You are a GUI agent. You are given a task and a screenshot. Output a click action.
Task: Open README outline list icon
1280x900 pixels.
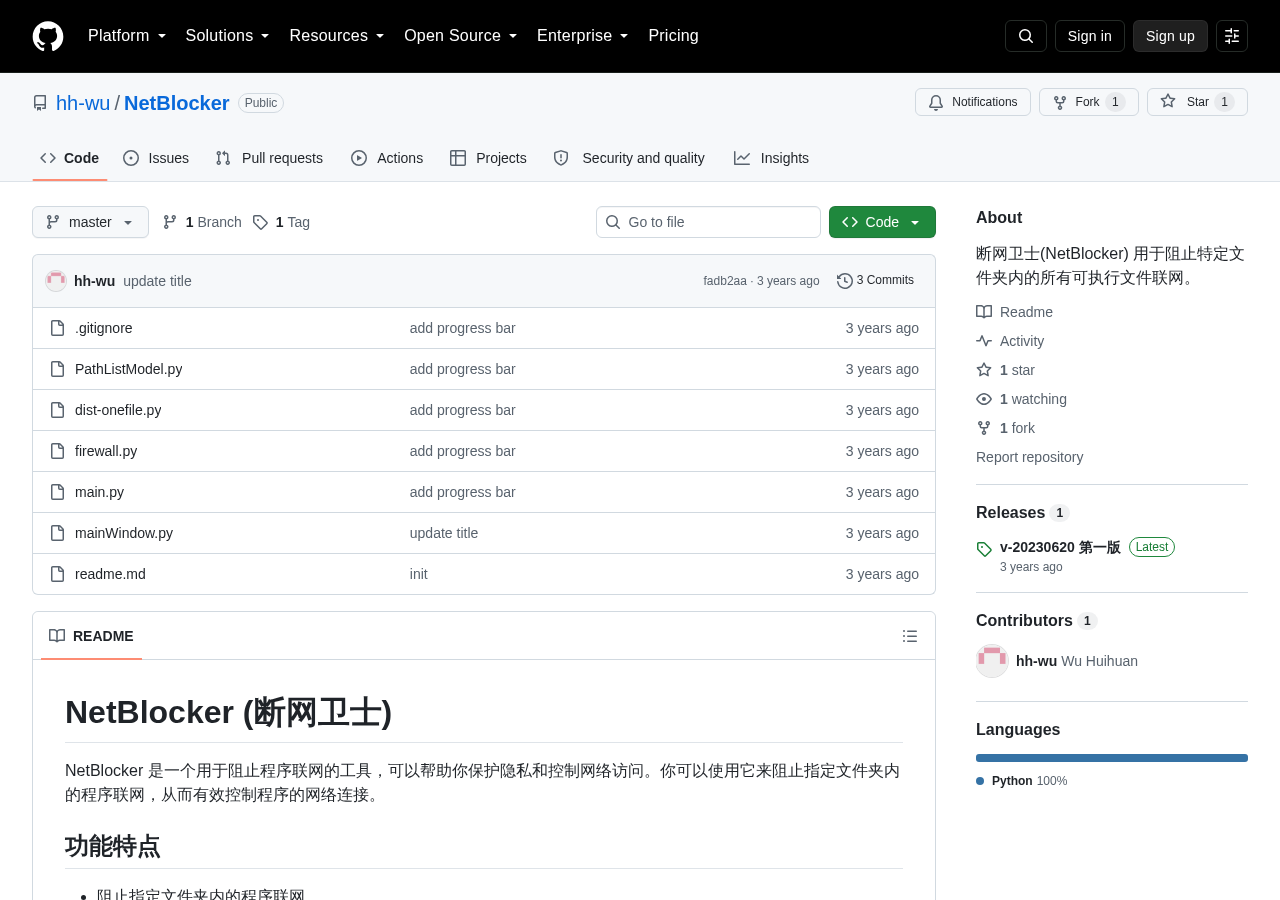pyautogui.click(x=910, y=636)
